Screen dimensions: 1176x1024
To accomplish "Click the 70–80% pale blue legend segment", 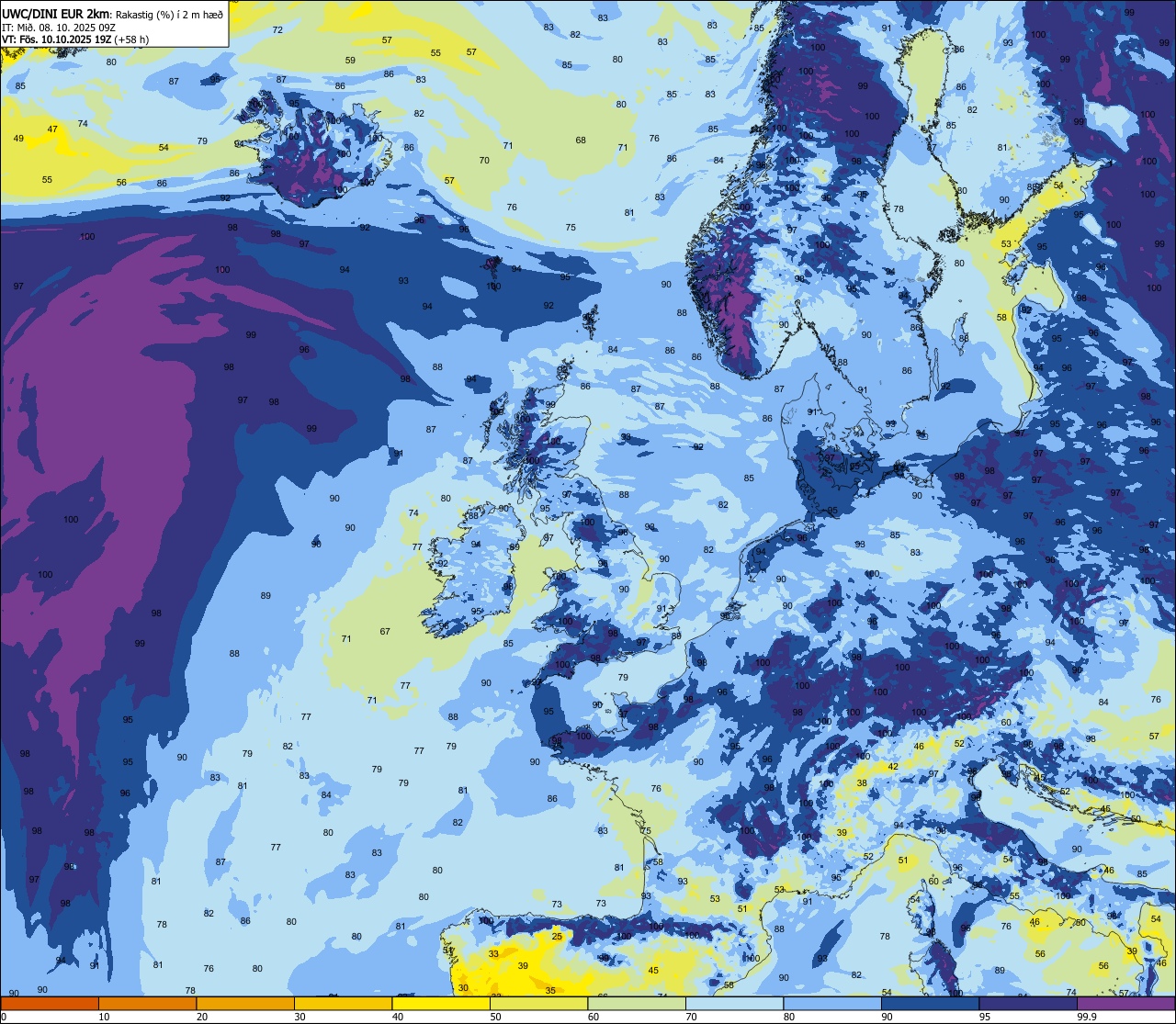I will pyautogui.click(x=734, y=1004).
